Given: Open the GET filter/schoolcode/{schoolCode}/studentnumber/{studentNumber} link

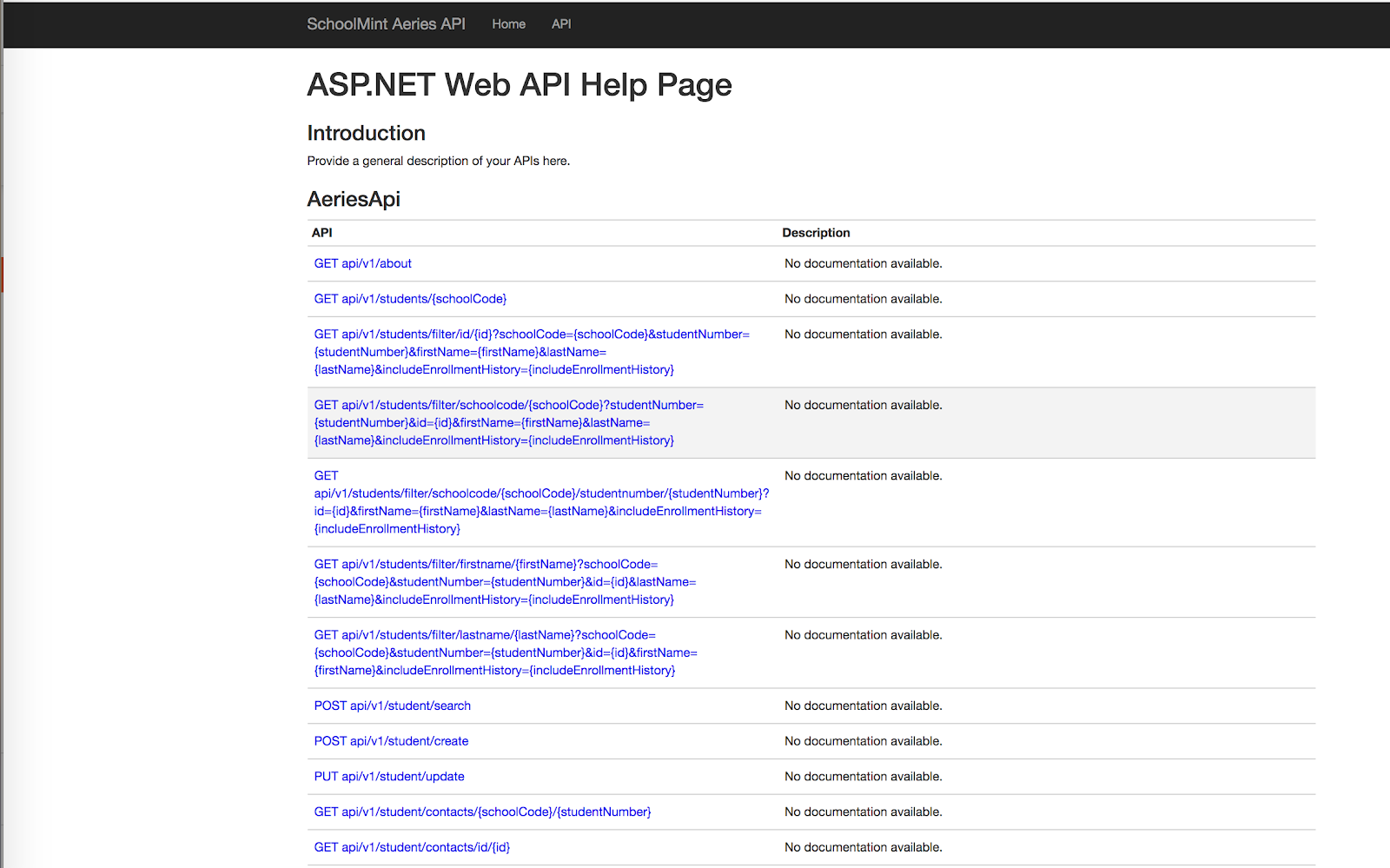Looking at the screenshot, I should pos(541,502).
